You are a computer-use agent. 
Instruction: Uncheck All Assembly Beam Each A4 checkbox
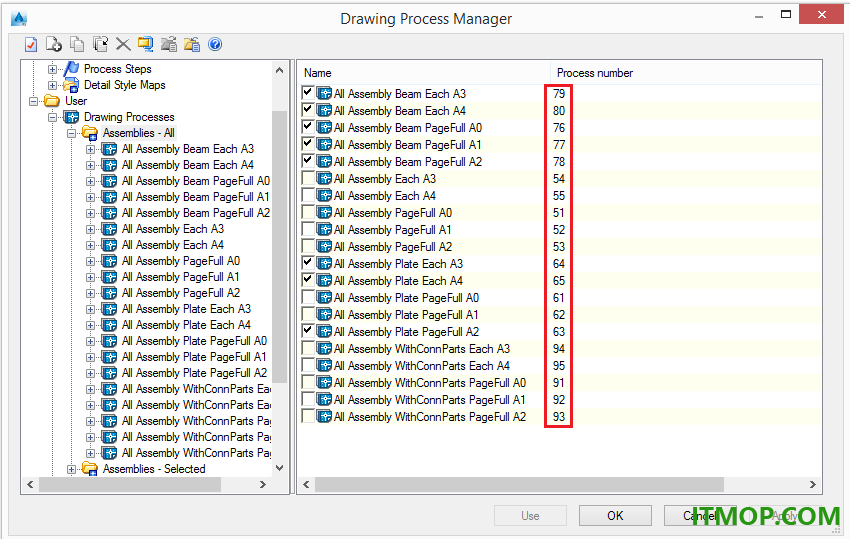(x=308, y=110)
